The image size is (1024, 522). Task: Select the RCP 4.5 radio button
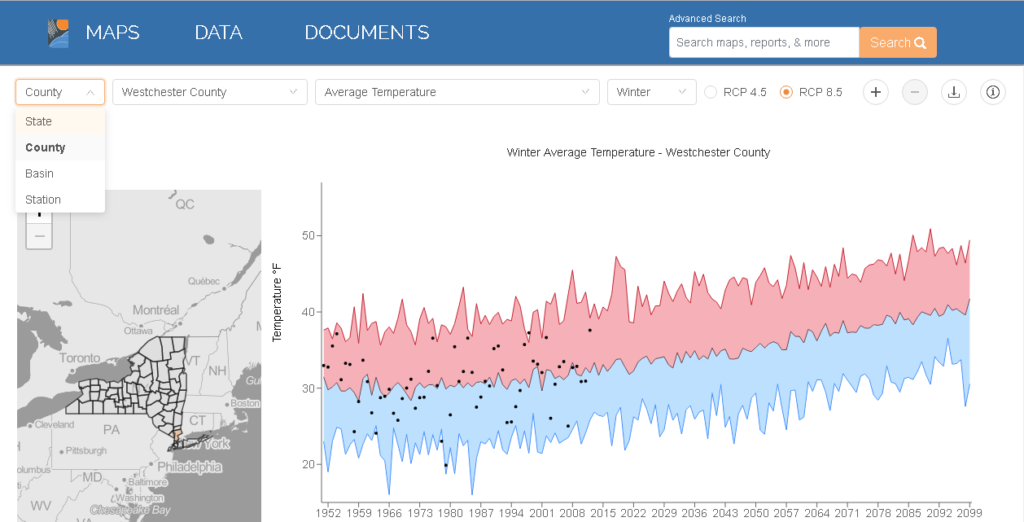point(711,92)
